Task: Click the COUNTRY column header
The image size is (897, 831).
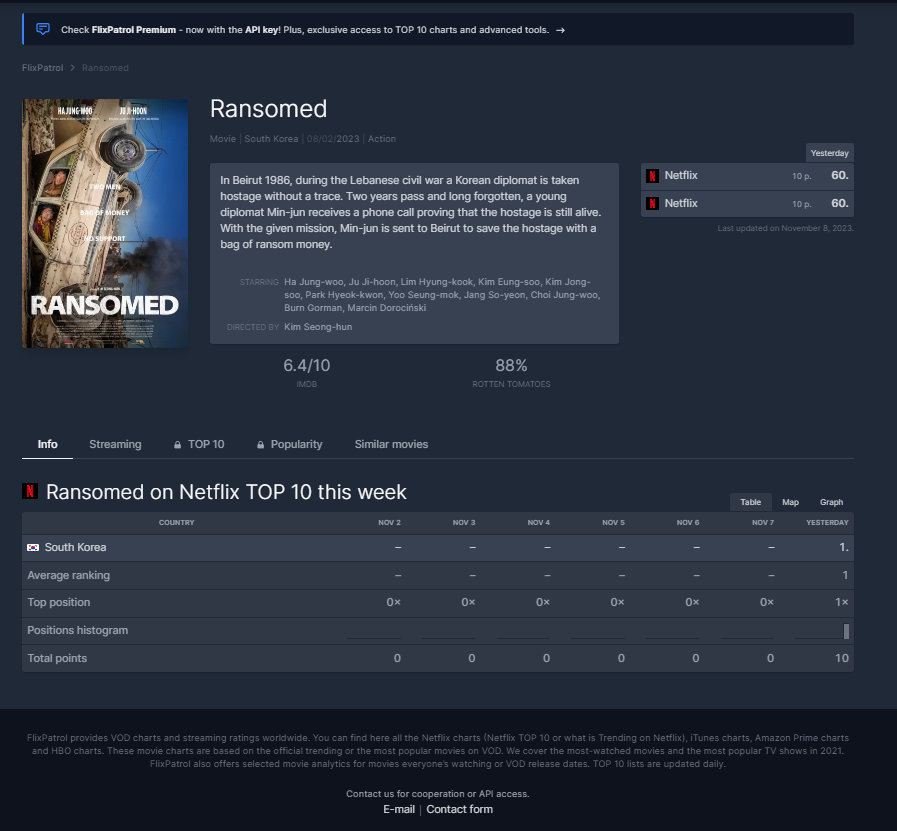Action: 176,522
